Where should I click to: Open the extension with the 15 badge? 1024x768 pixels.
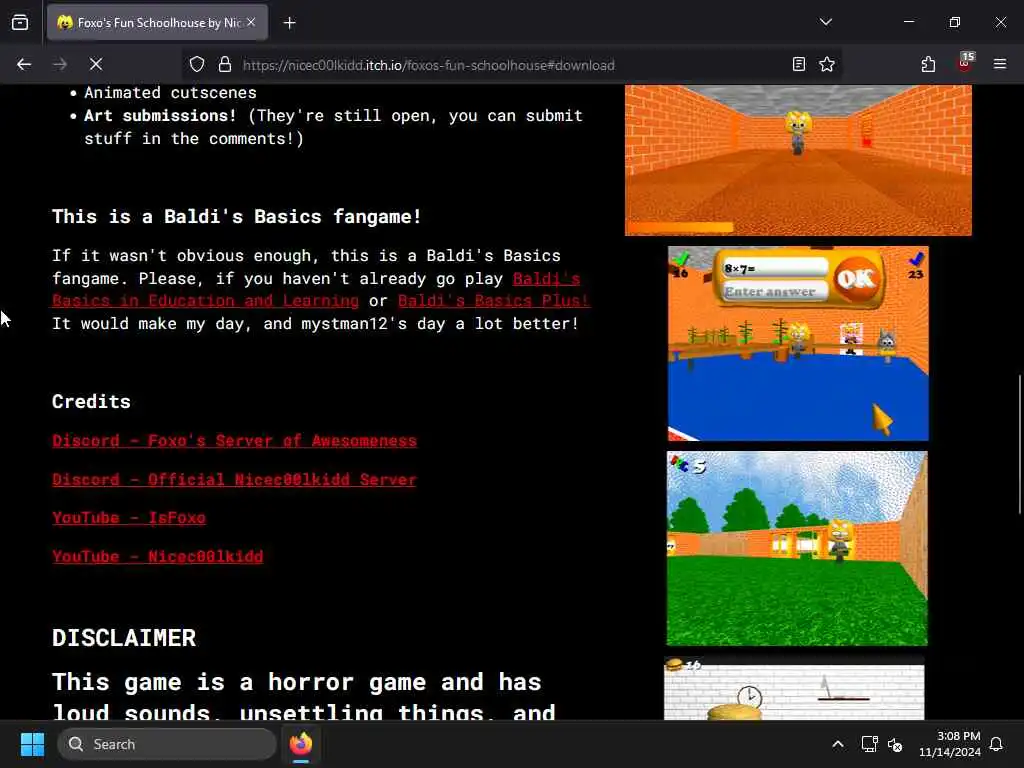pos(965,63)
